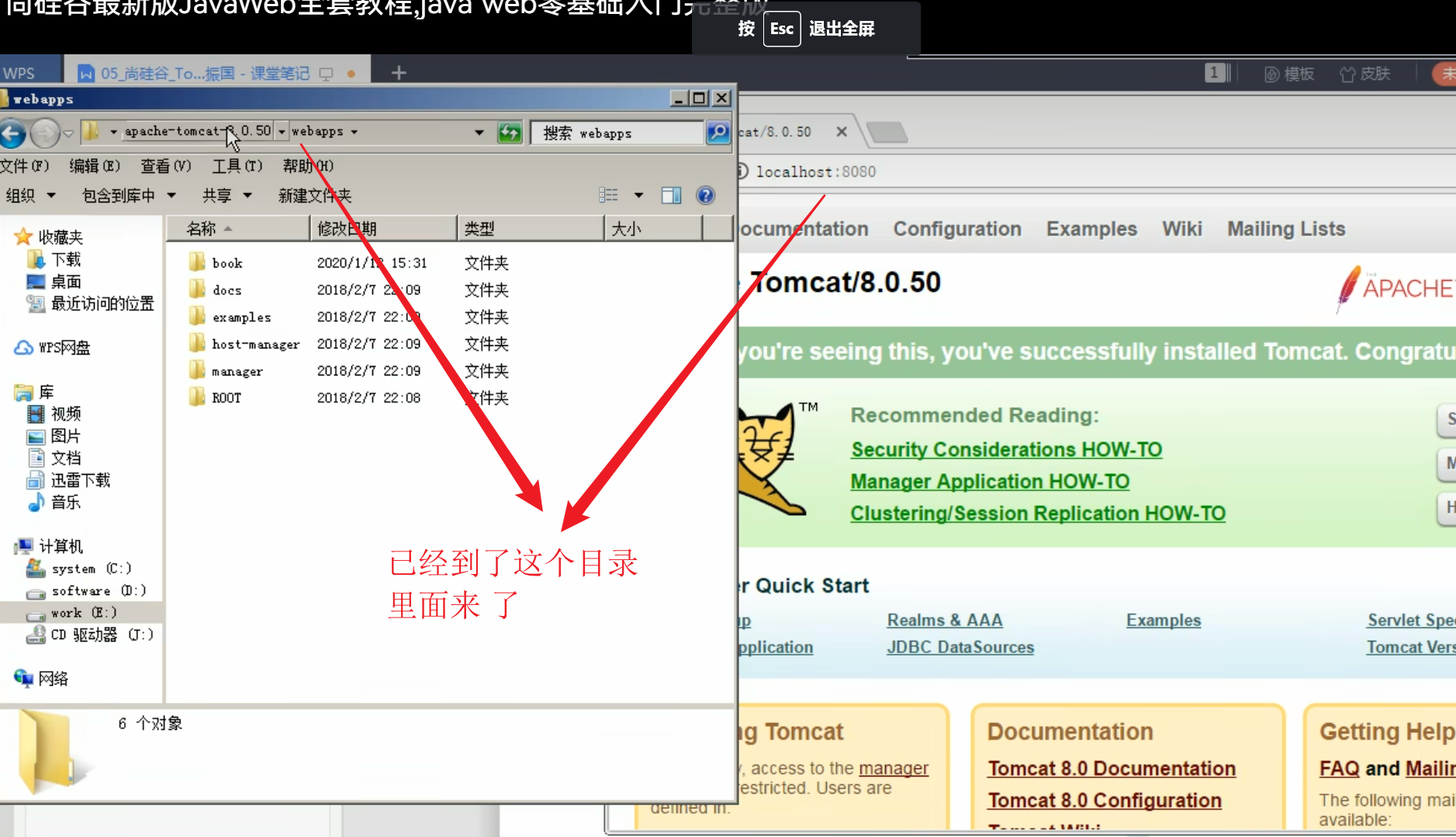Screen dimensions: 1456x837
Task: Open the 工具(T) menu
Action: pos(237,166)
